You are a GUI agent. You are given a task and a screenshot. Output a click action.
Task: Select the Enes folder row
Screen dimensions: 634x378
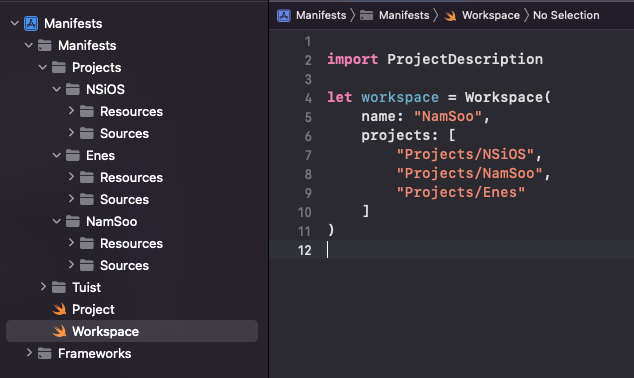[x=132, y=155]
